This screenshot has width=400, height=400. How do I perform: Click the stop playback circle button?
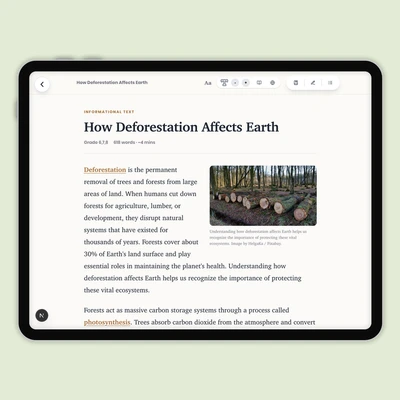[x=235, y=83]
